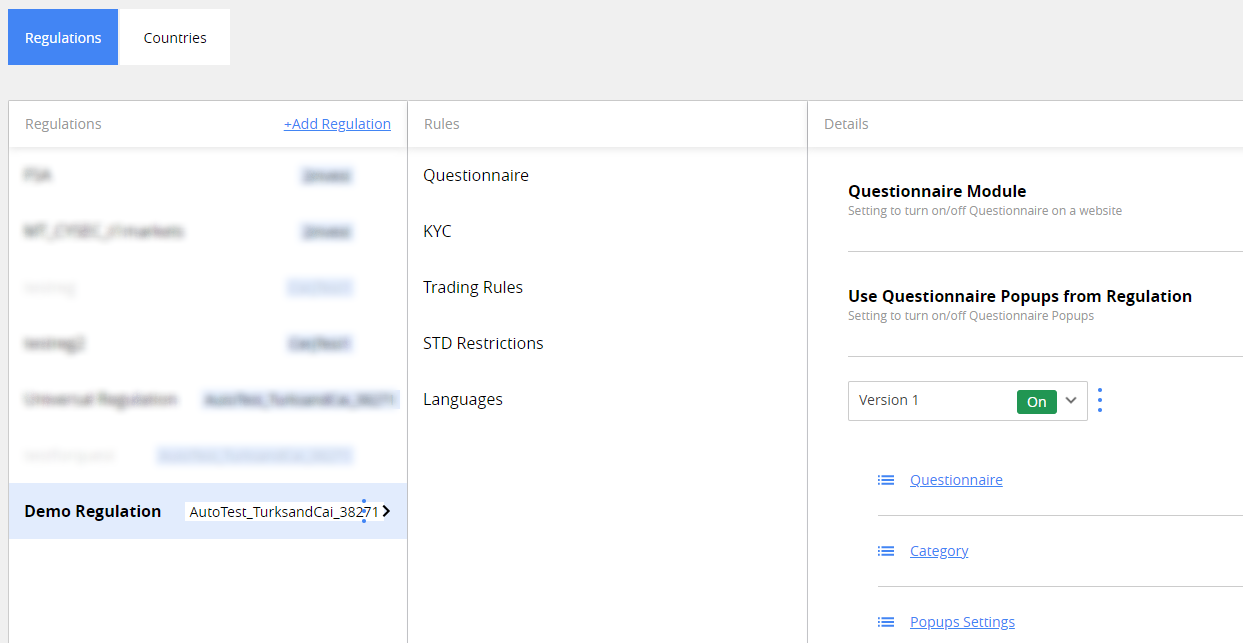Viewport: 1243px width, 643px height.
Task: Click the right arrow on Demo Regulation row
Action: (386, 510)
